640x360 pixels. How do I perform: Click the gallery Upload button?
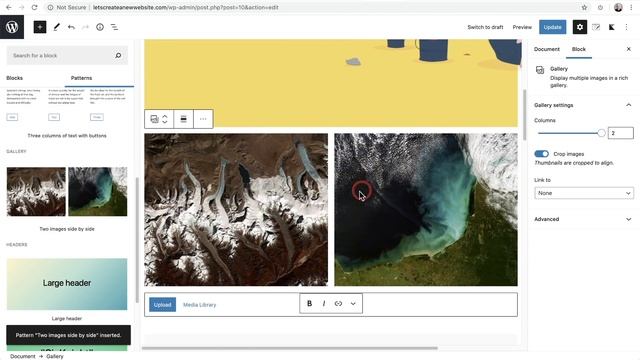click(162, 304)
